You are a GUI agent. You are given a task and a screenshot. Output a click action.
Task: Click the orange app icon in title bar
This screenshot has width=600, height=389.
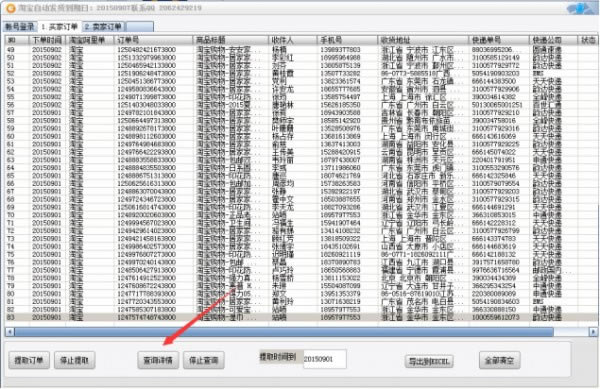[10, 8]
